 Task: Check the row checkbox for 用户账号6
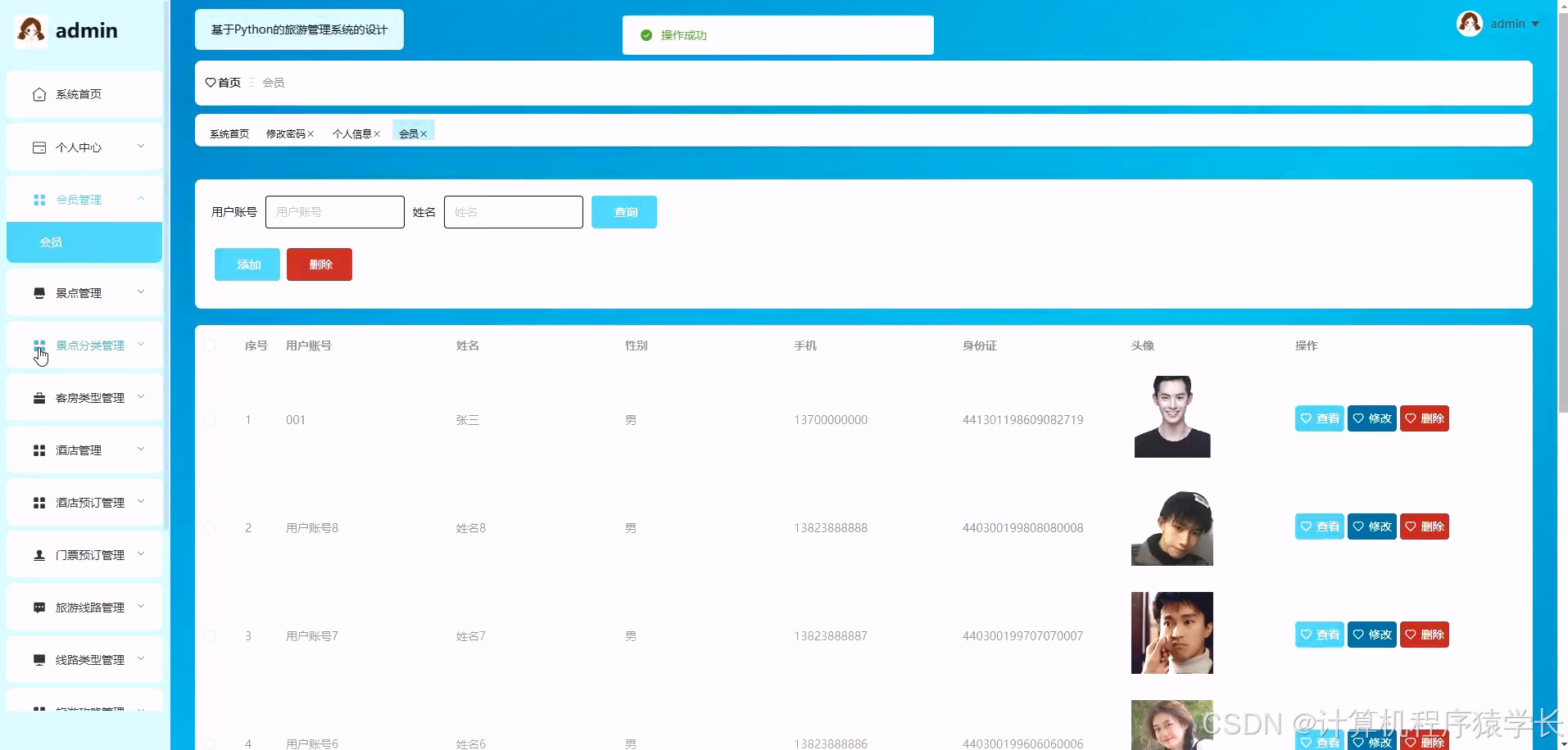(x=210, y=744)
